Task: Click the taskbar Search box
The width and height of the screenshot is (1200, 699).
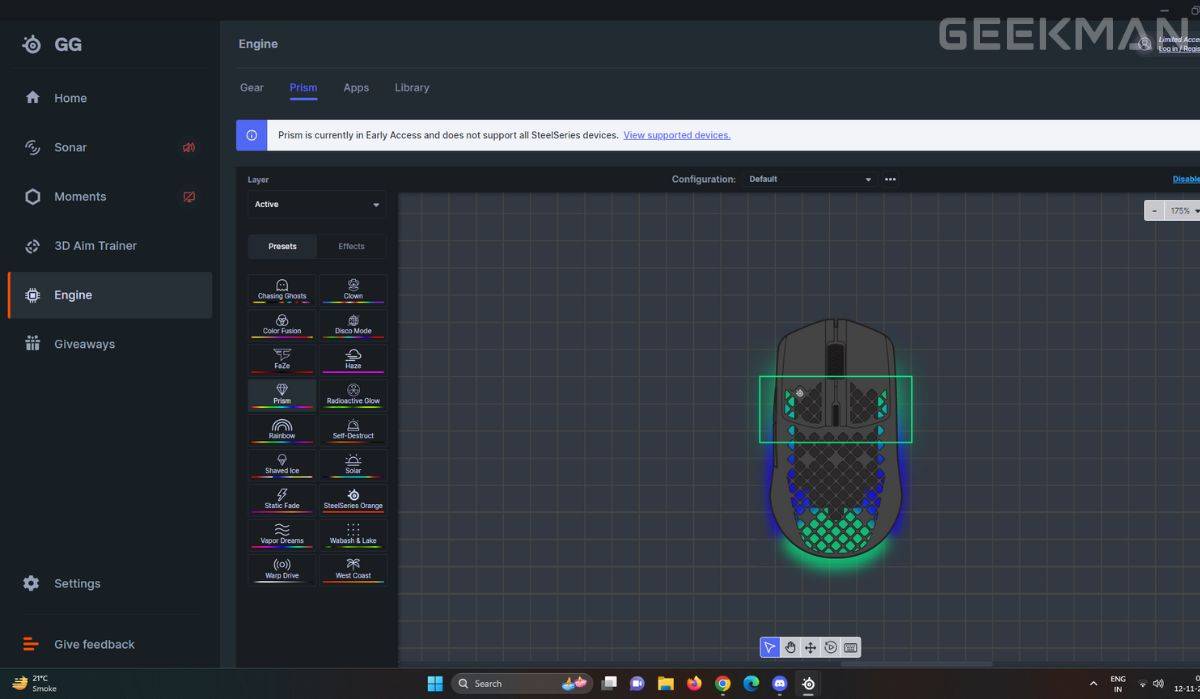Action: click(522, 684)
